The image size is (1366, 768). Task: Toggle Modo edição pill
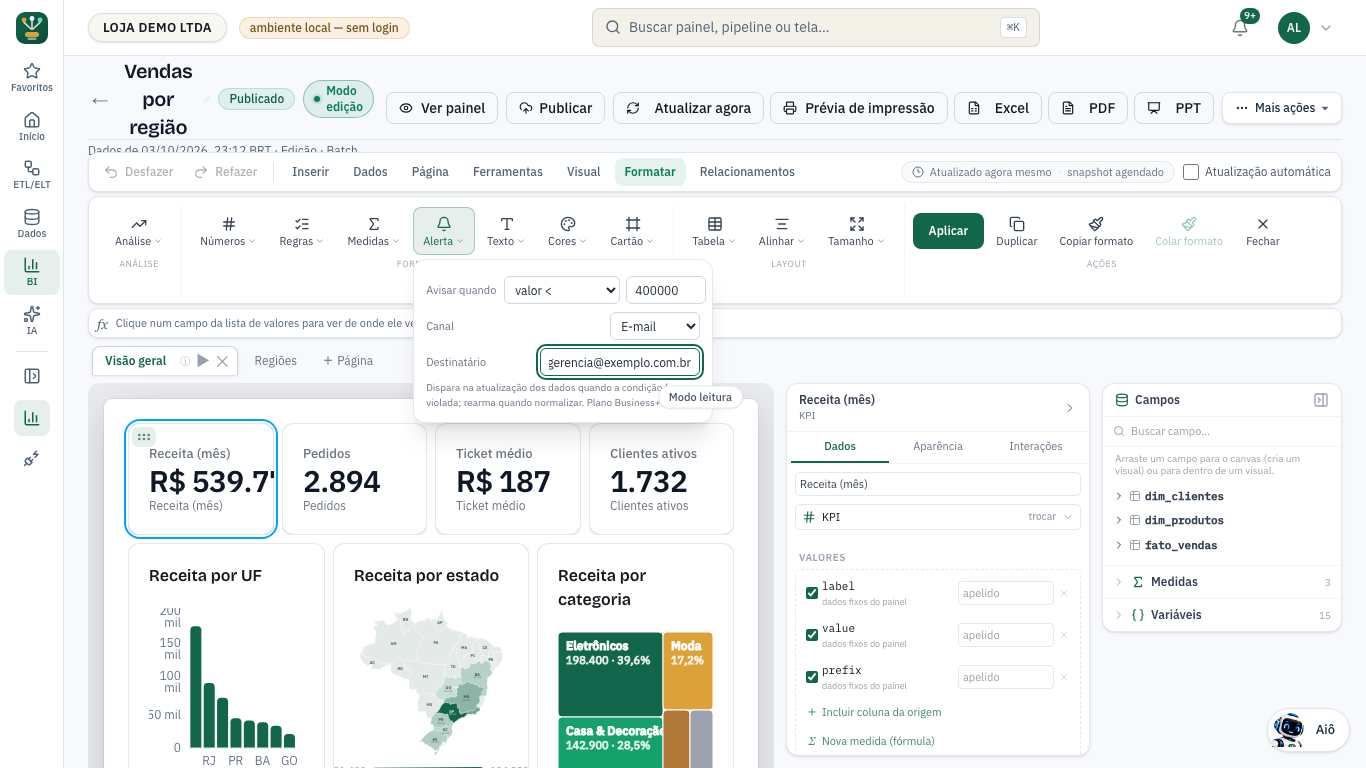click(338, 99)
